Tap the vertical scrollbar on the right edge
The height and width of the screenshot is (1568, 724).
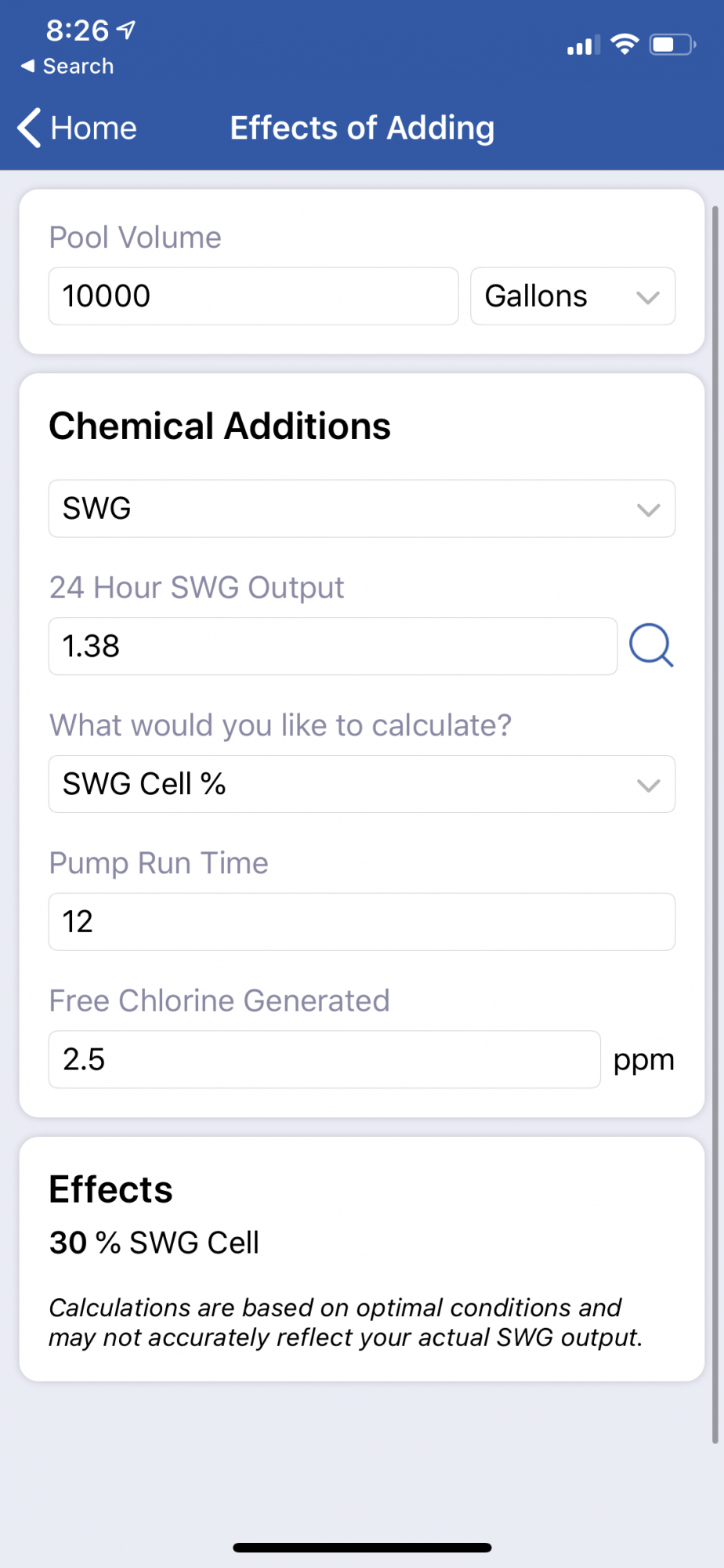click(715, 823)
